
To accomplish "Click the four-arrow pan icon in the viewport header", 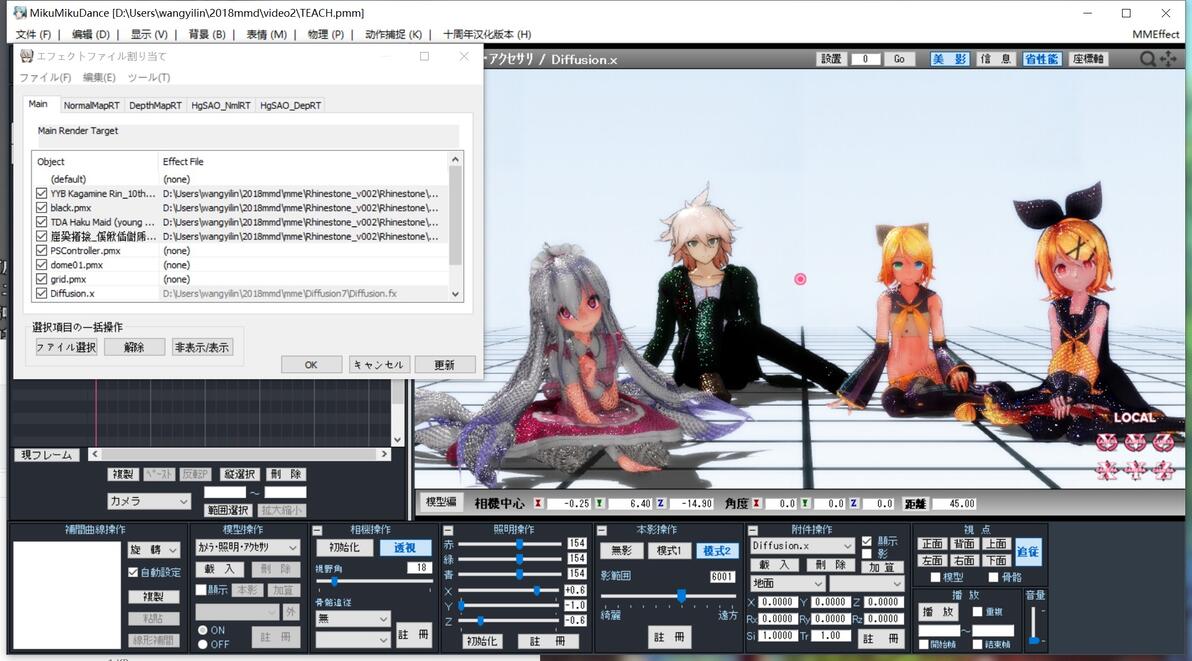I will click(1168, 59).
